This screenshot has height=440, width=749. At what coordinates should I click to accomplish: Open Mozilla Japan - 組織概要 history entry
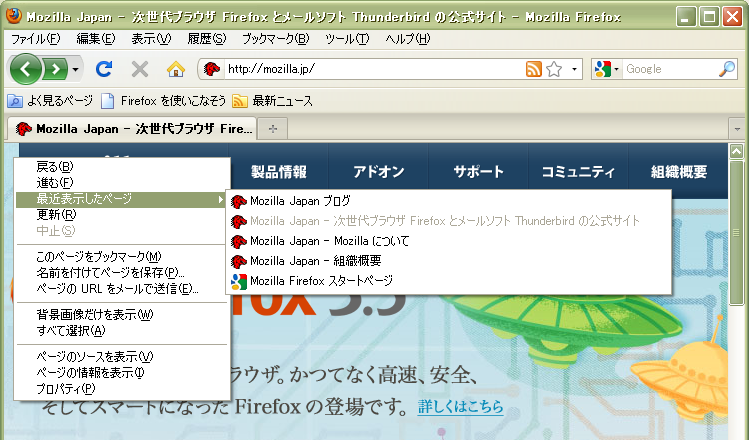(449, 261)
